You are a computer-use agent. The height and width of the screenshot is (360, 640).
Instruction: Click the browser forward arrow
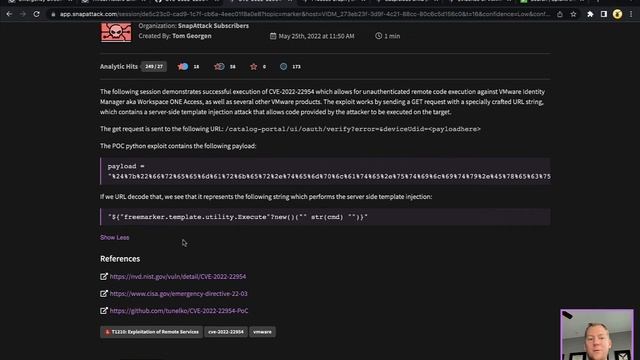23,14
